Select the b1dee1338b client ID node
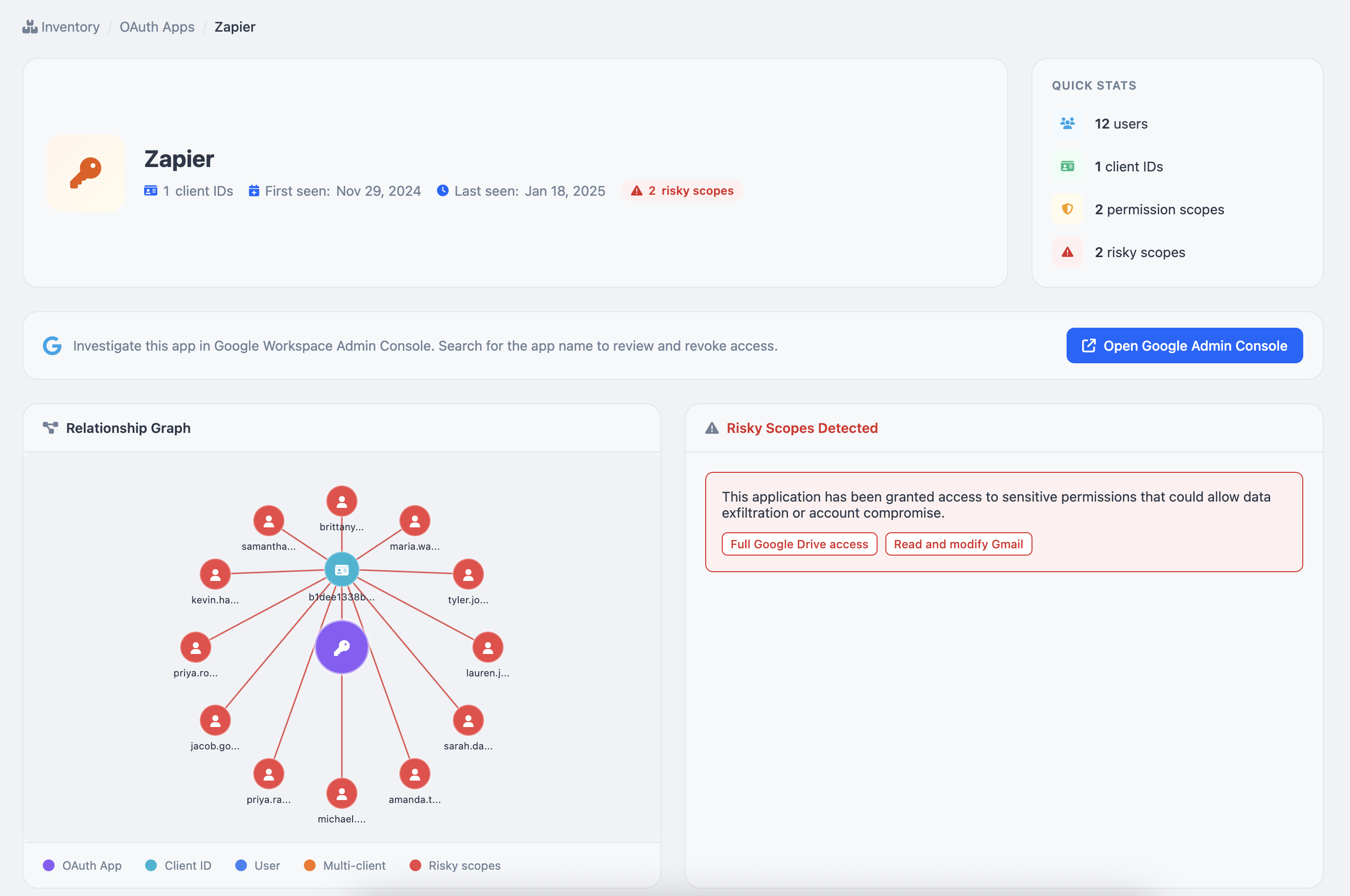 [341, 569]
